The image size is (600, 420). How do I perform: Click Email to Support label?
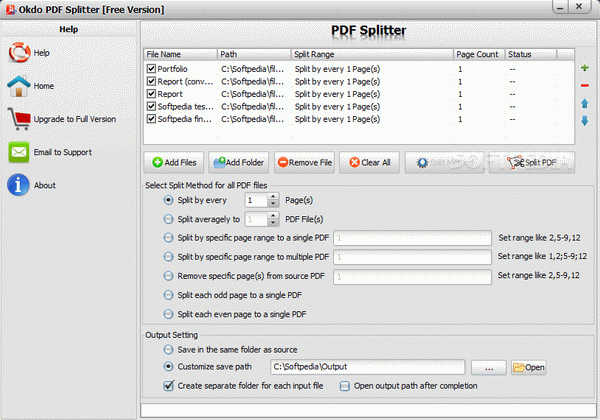coord(63,152)
